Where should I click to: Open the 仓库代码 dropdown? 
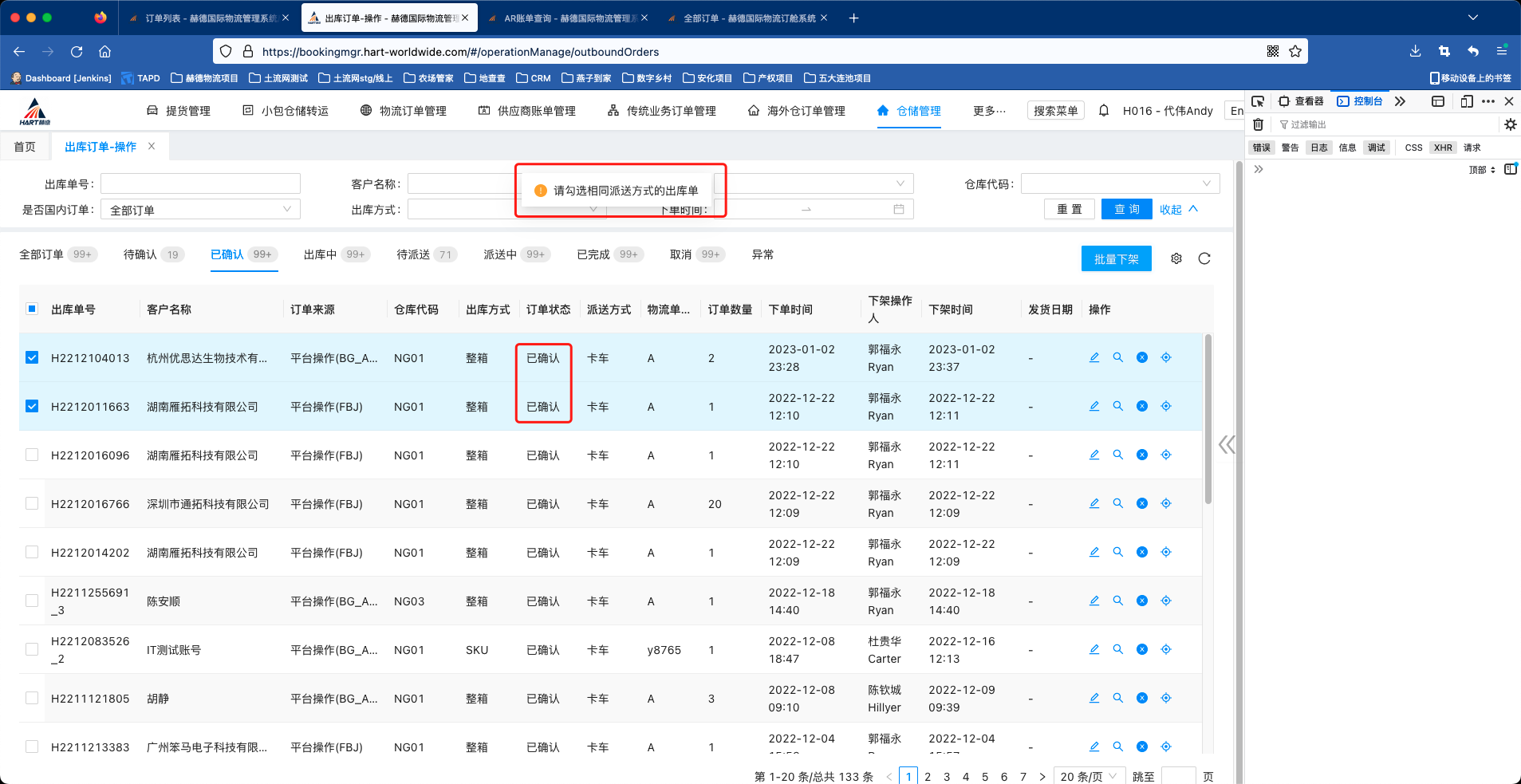point(1119,183)
